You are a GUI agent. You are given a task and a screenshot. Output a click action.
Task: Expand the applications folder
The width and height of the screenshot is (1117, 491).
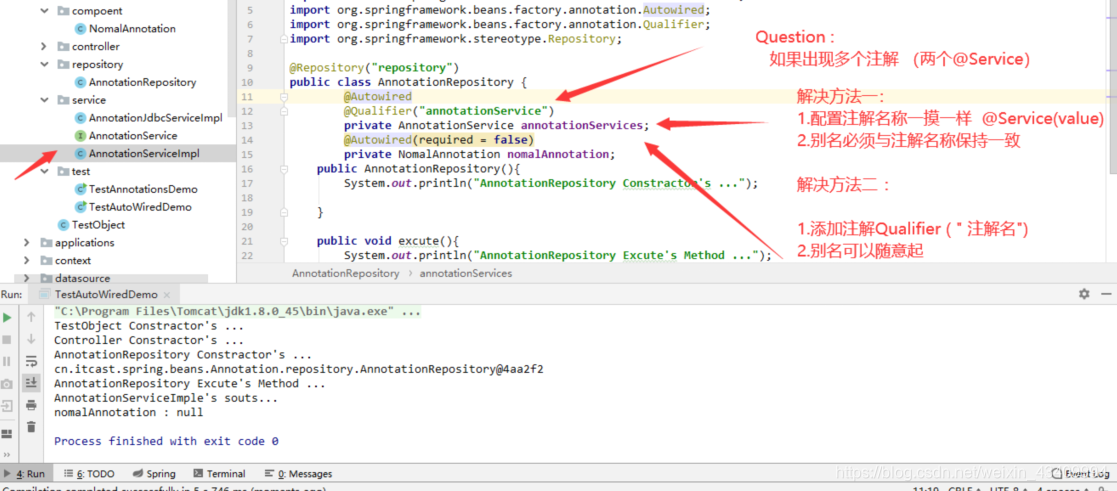(x=28, y=242)
